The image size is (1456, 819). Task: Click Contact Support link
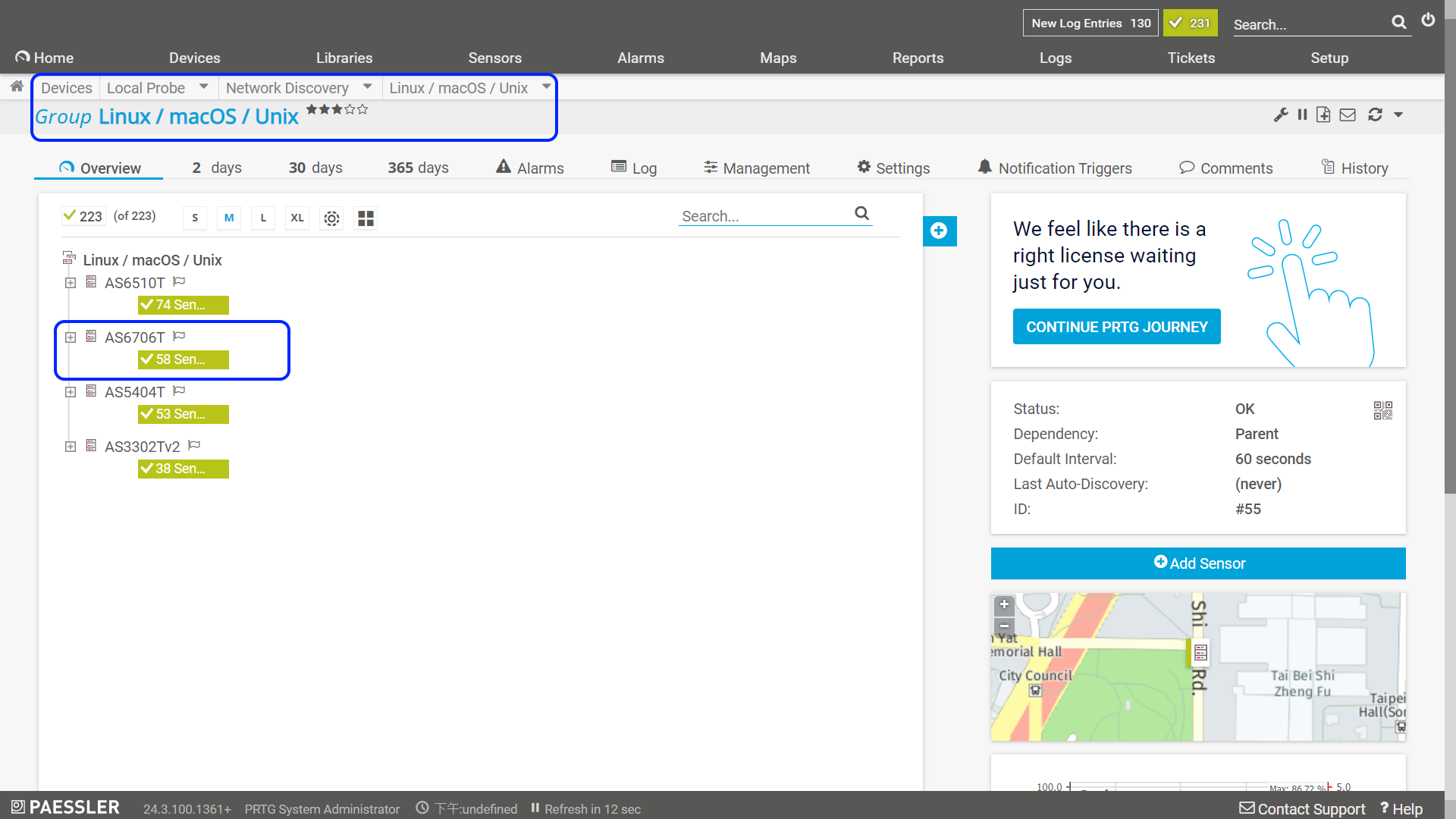click(x=1302, y=808)
